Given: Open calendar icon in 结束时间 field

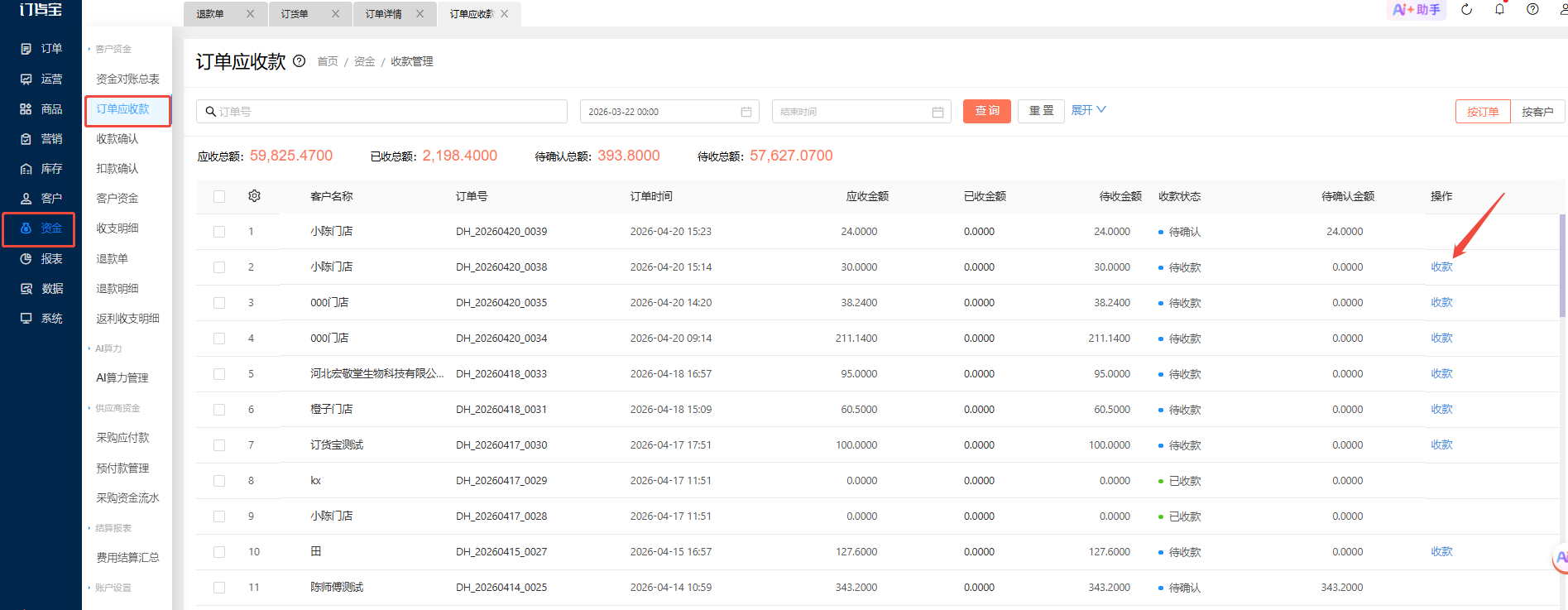Looking at the screenshot, I should tap(937, 112).
